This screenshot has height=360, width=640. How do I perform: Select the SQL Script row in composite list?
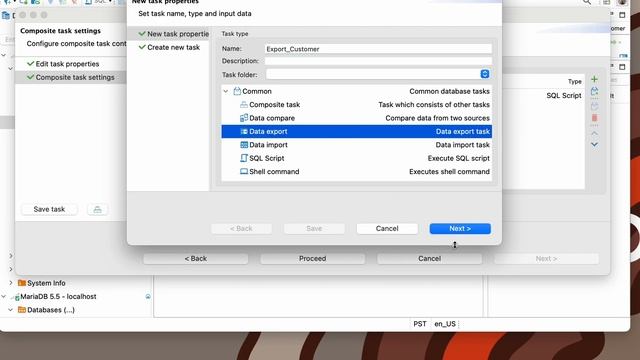(543, 96)
